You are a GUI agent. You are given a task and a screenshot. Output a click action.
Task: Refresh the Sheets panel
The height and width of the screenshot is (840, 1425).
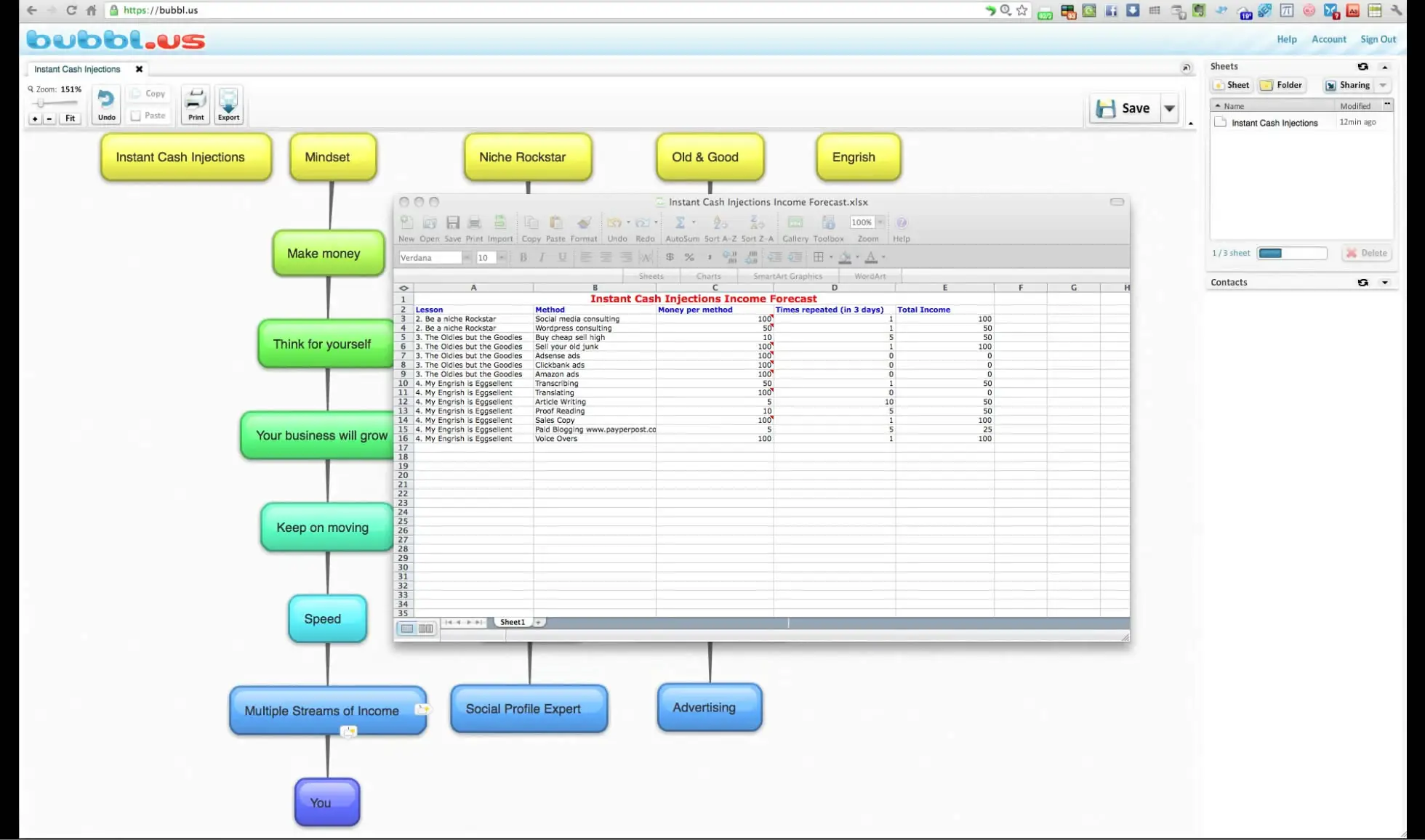click(1362, 66)
